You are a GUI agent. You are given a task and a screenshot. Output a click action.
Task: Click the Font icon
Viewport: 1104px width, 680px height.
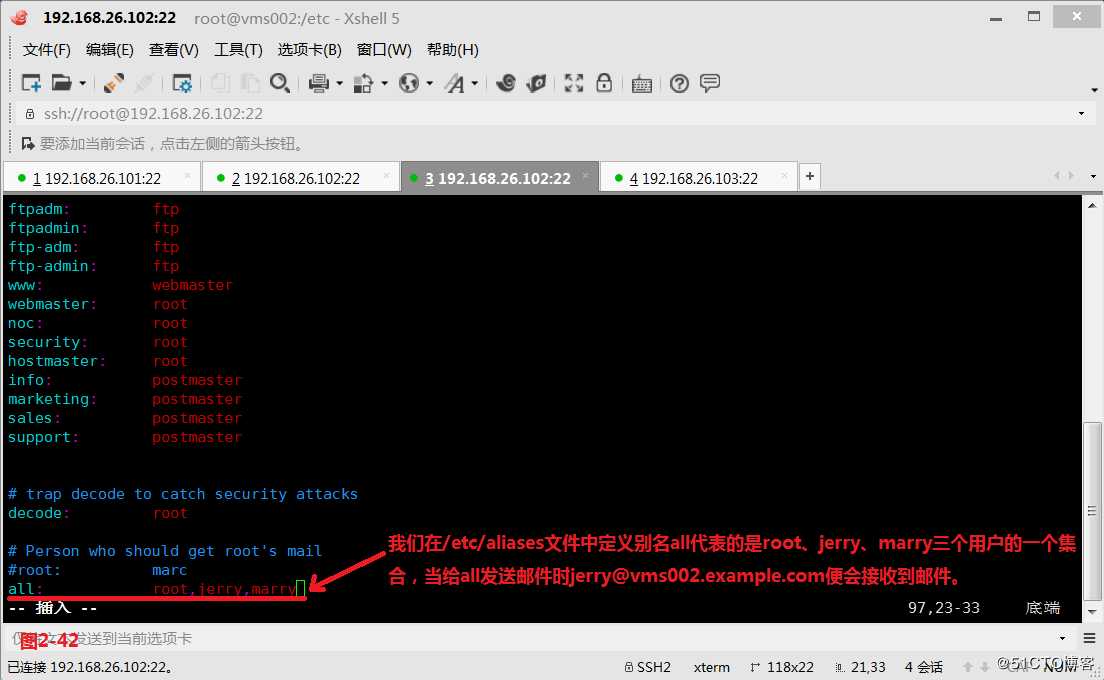(x=454, y=83)
